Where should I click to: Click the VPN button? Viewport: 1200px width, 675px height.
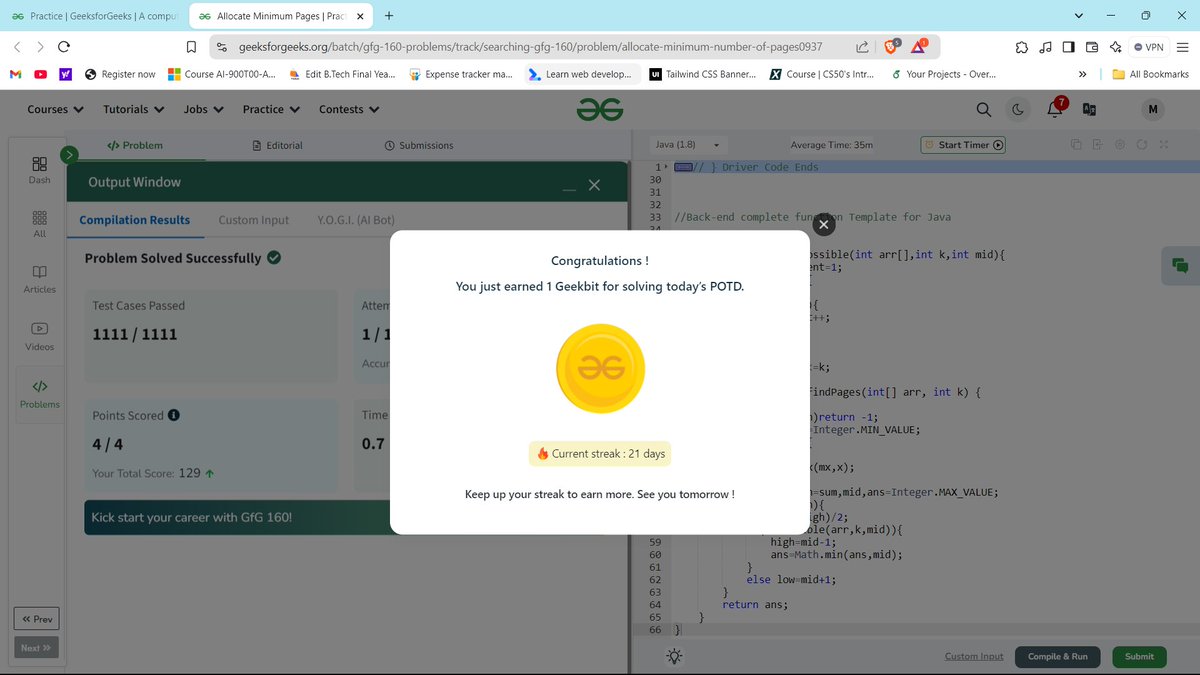click(x=1148, y=47)
